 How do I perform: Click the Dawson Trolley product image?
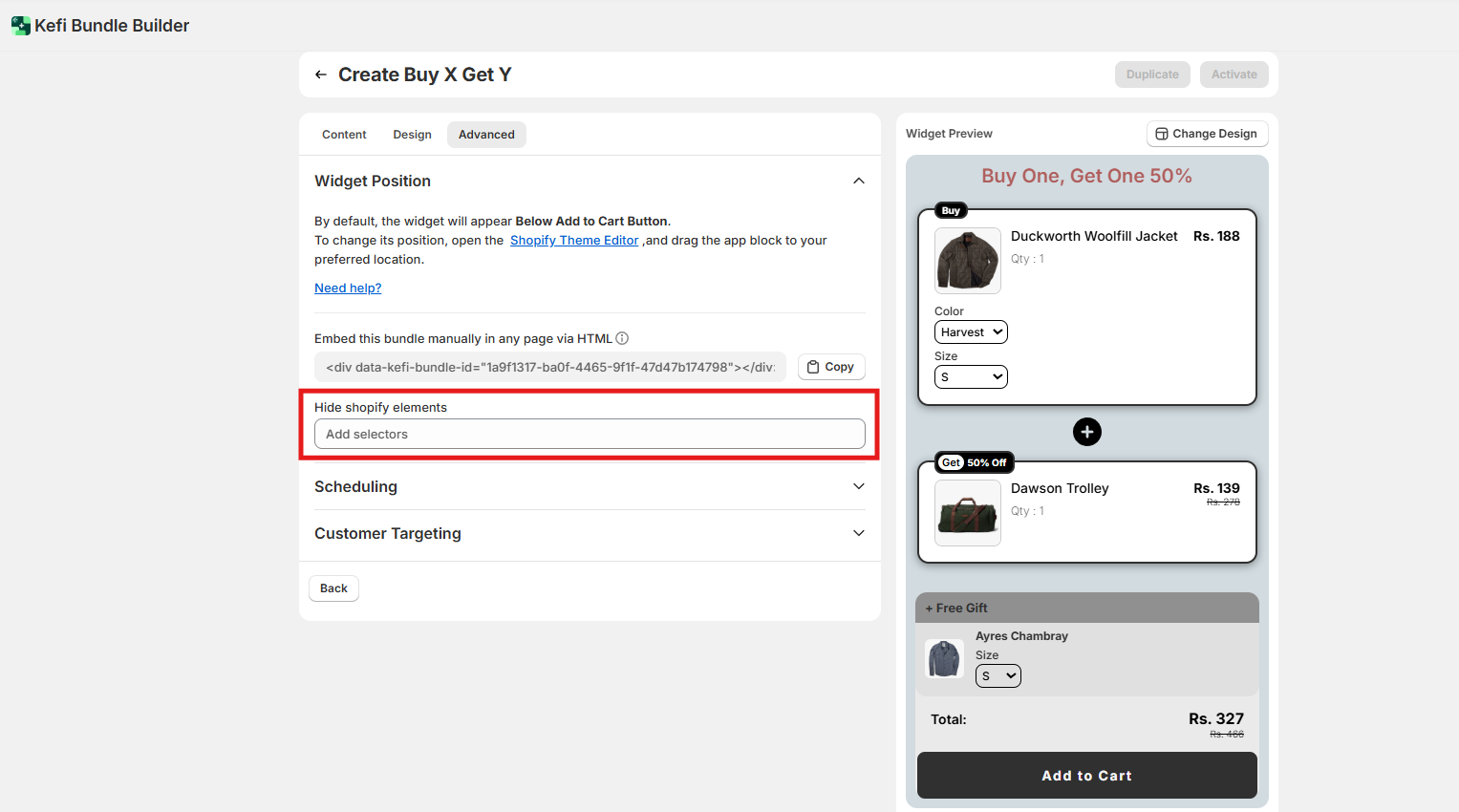pos(967,513)
